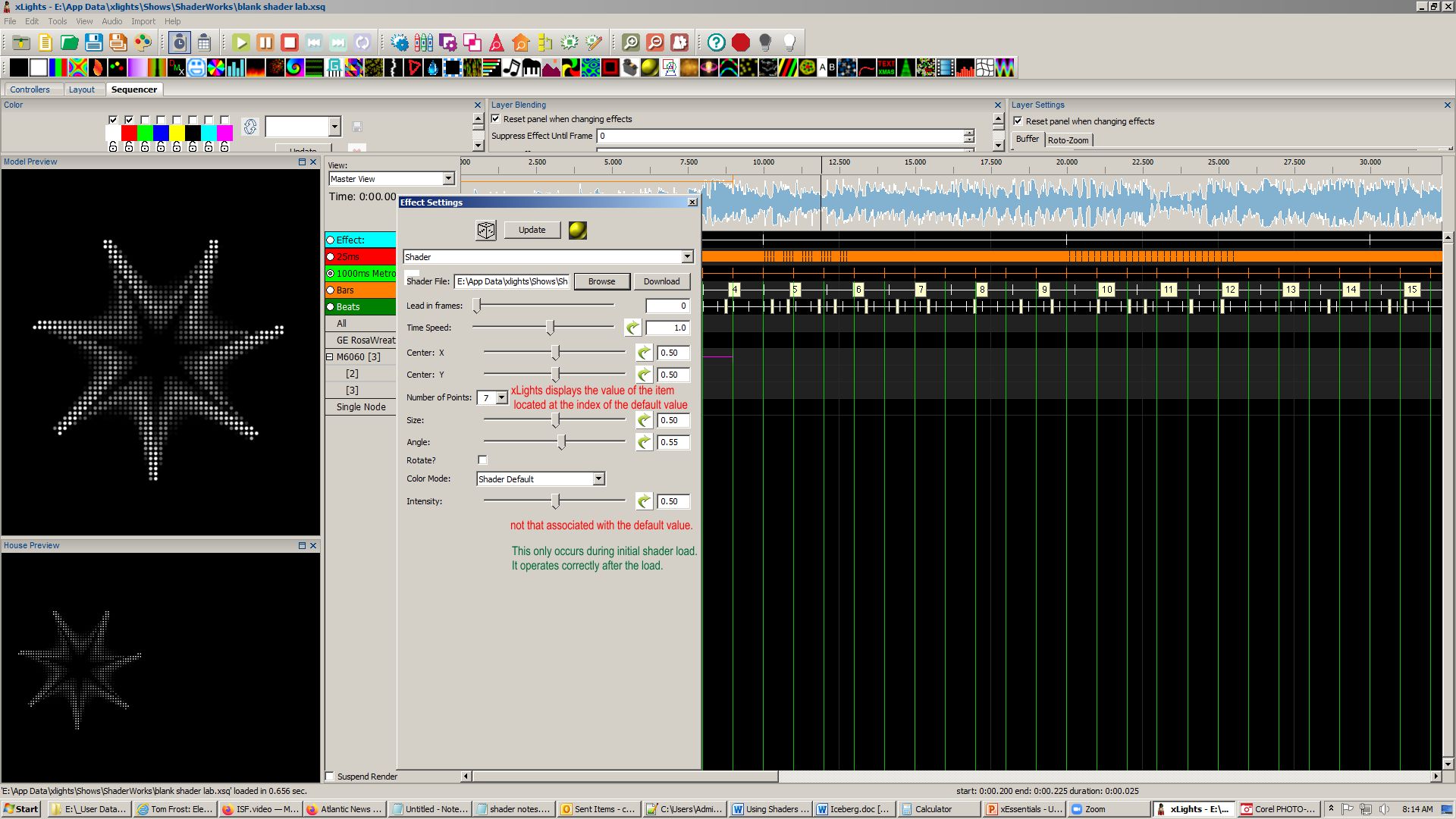Select the Beats timing radio button
1456x819 pixels.
pos(331,307)
